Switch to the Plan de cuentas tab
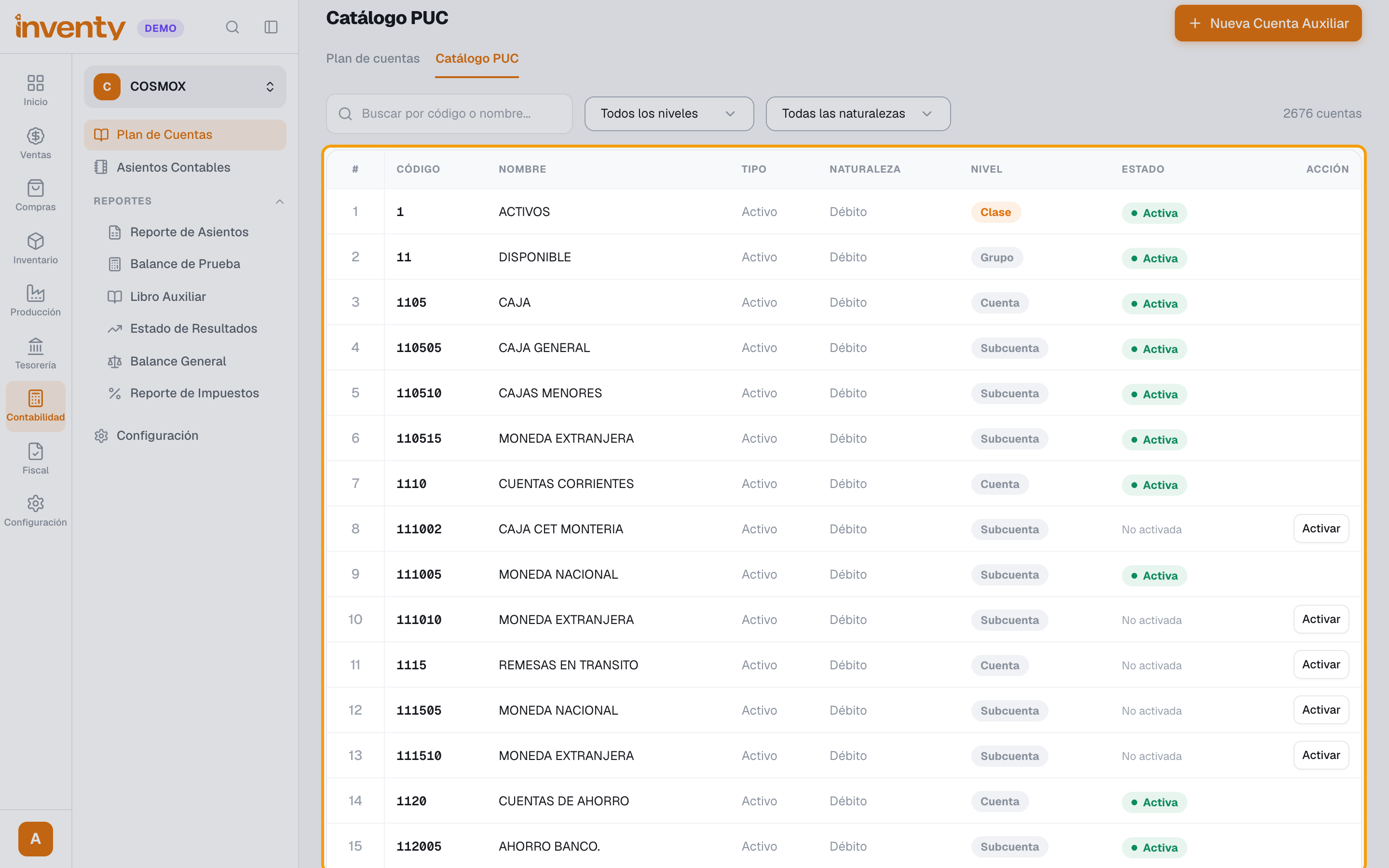 372,58
